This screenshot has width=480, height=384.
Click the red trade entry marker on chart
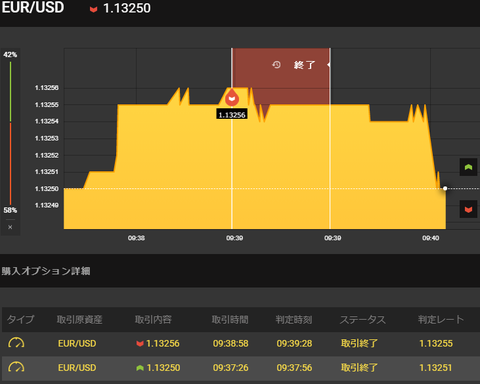click(232, 98)
